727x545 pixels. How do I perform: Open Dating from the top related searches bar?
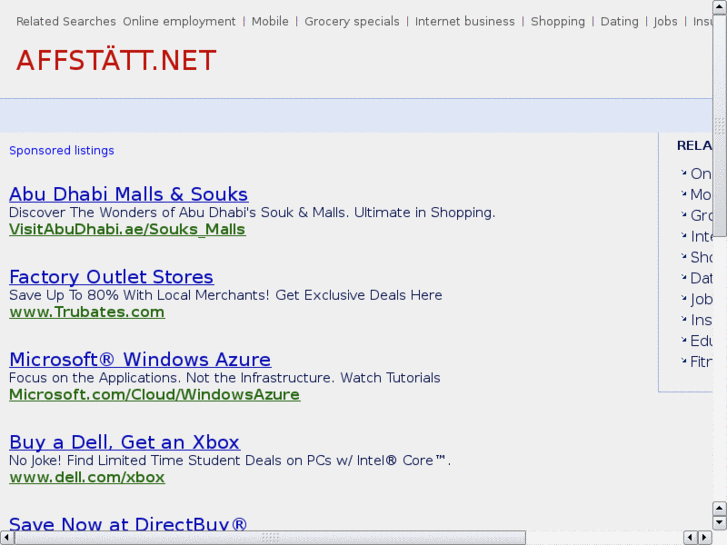(x=619, y=21)
